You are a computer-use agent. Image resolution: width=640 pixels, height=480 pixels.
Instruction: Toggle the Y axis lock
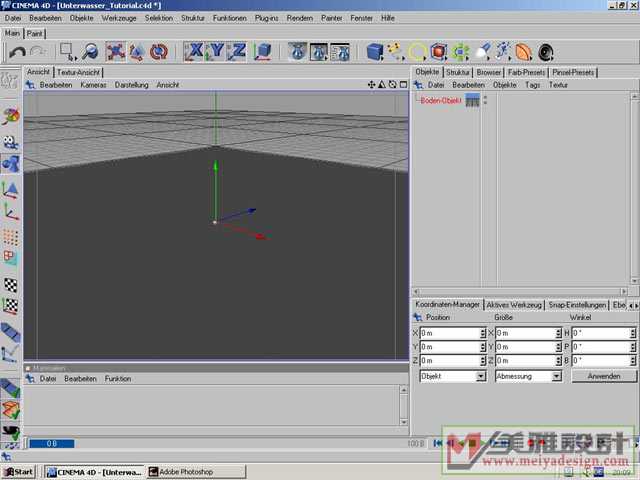click(215, 52)
